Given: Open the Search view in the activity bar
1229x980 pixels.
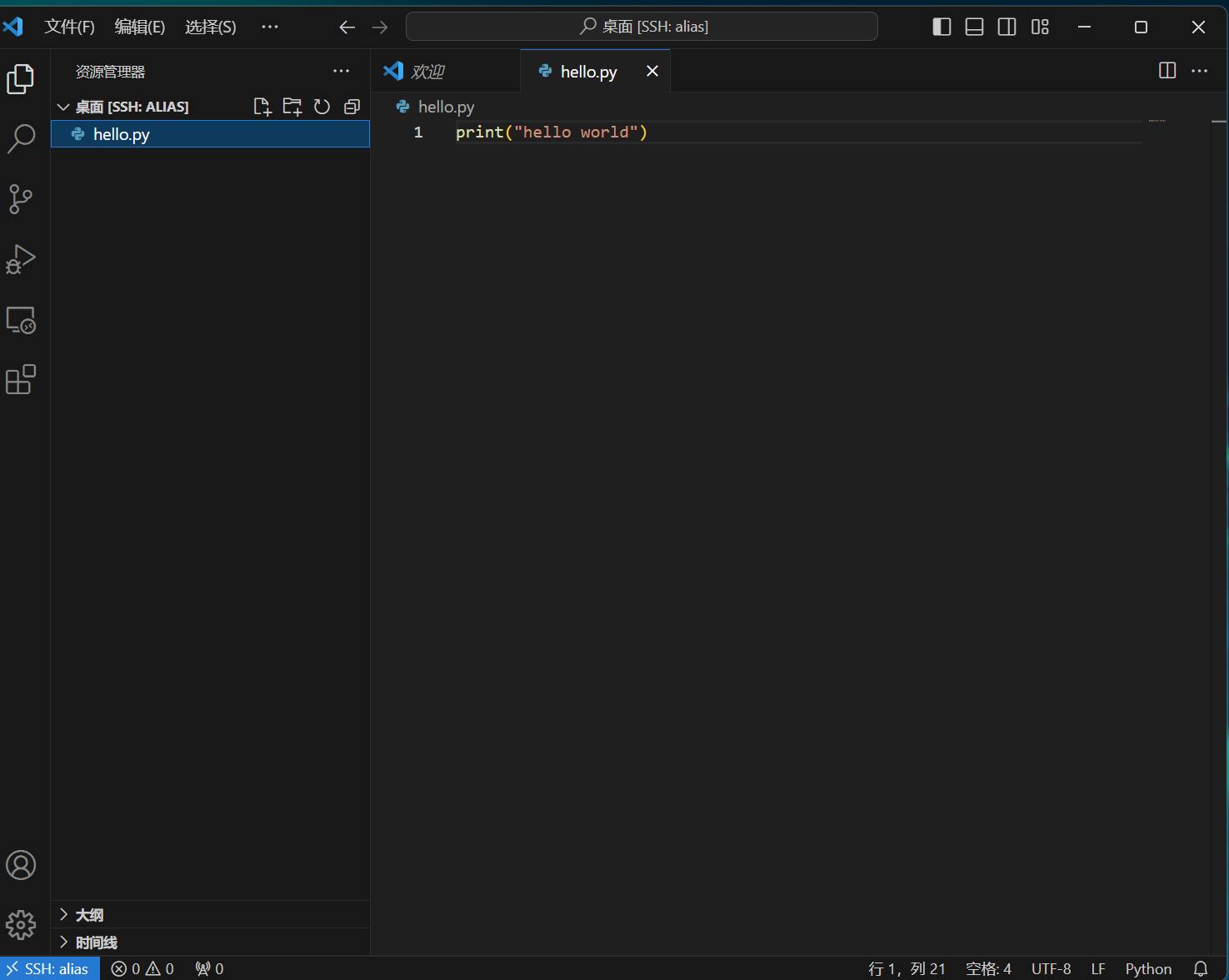Looking at the screenshot, I should 21,139.
